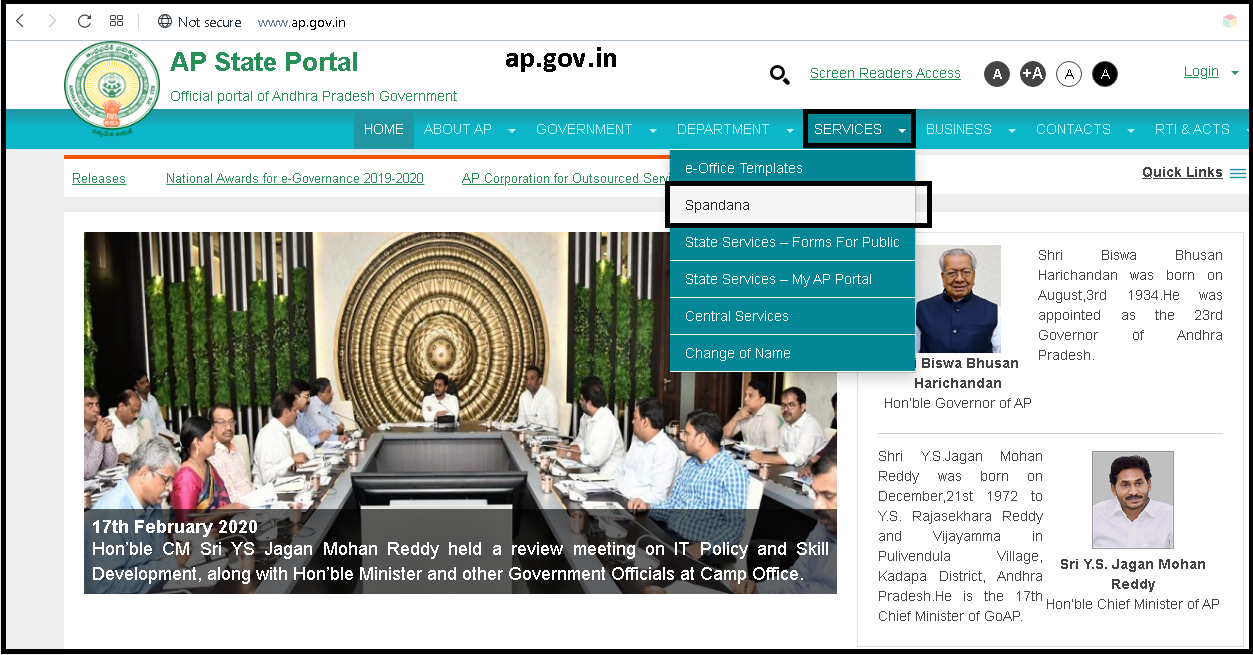Viewport: 1253px width, 655px height.
Task: Open National Awards for e-Governance 2019-2020 link
Action: [x=295, y=178]
